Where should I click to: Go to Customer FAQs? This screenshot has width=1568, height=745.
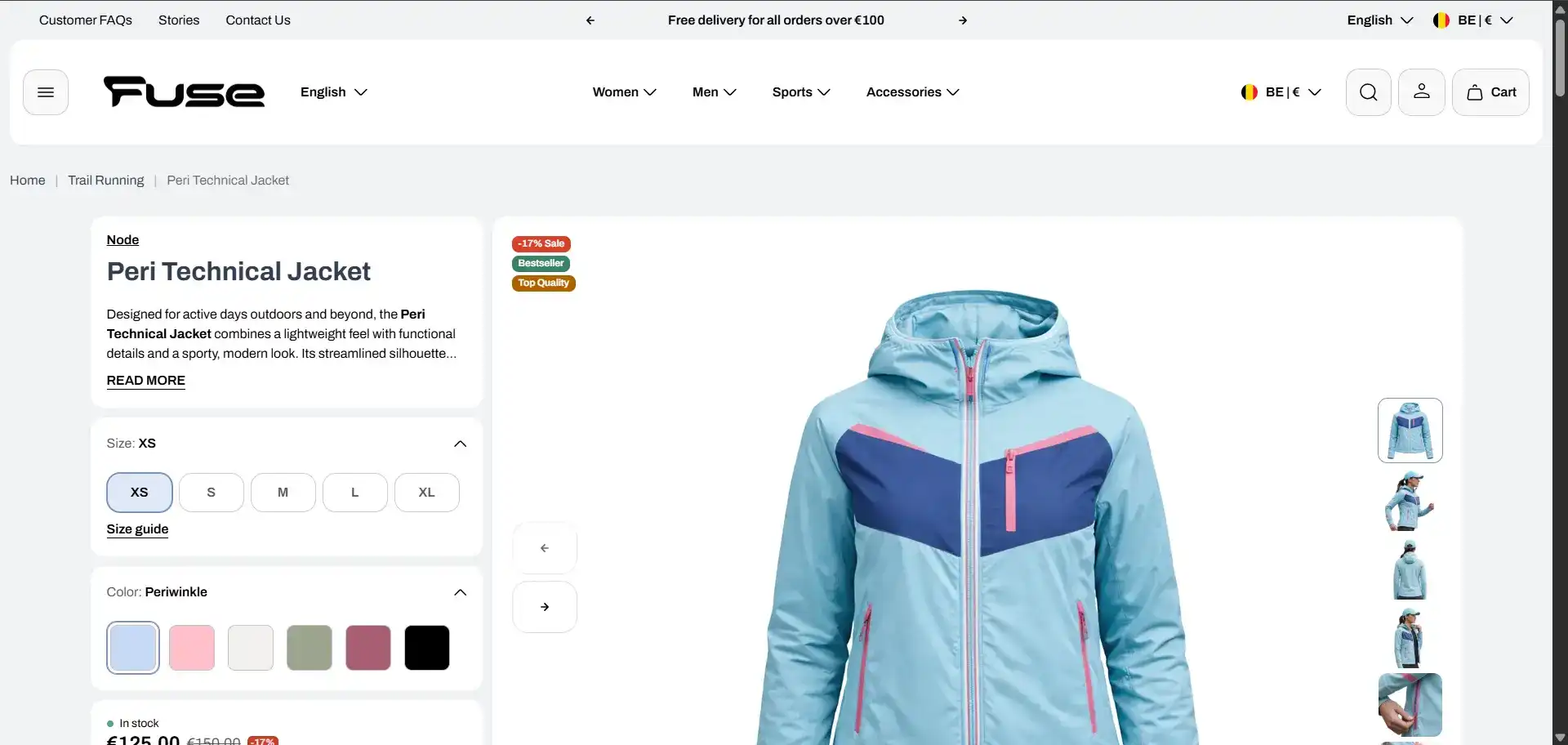pyautogui.click(x=86, y=20)
